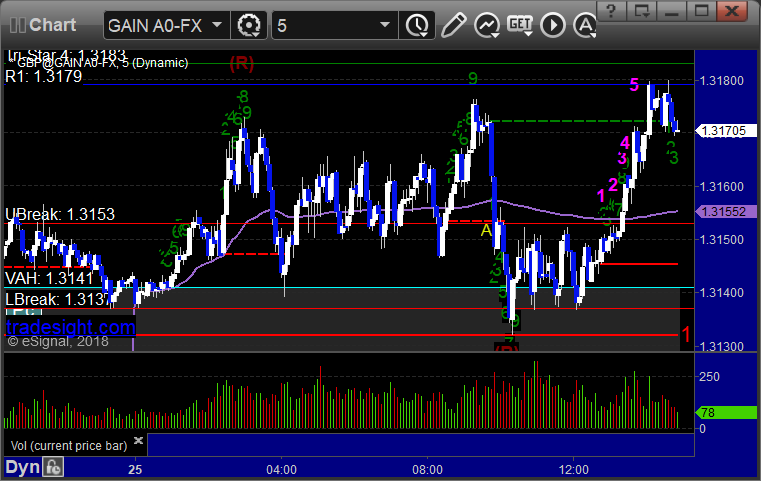The height and width of the screenshot is (481, 761).
Task: Click the Dyn scaling label
Action: 22,467
